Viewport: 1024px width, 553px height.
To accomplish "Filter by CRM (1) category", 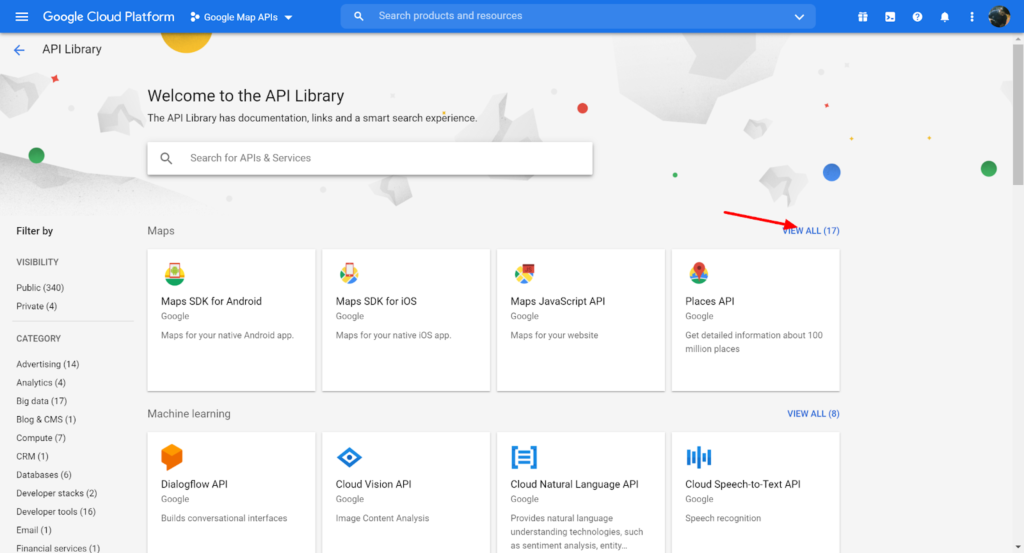I will (32, 456).
